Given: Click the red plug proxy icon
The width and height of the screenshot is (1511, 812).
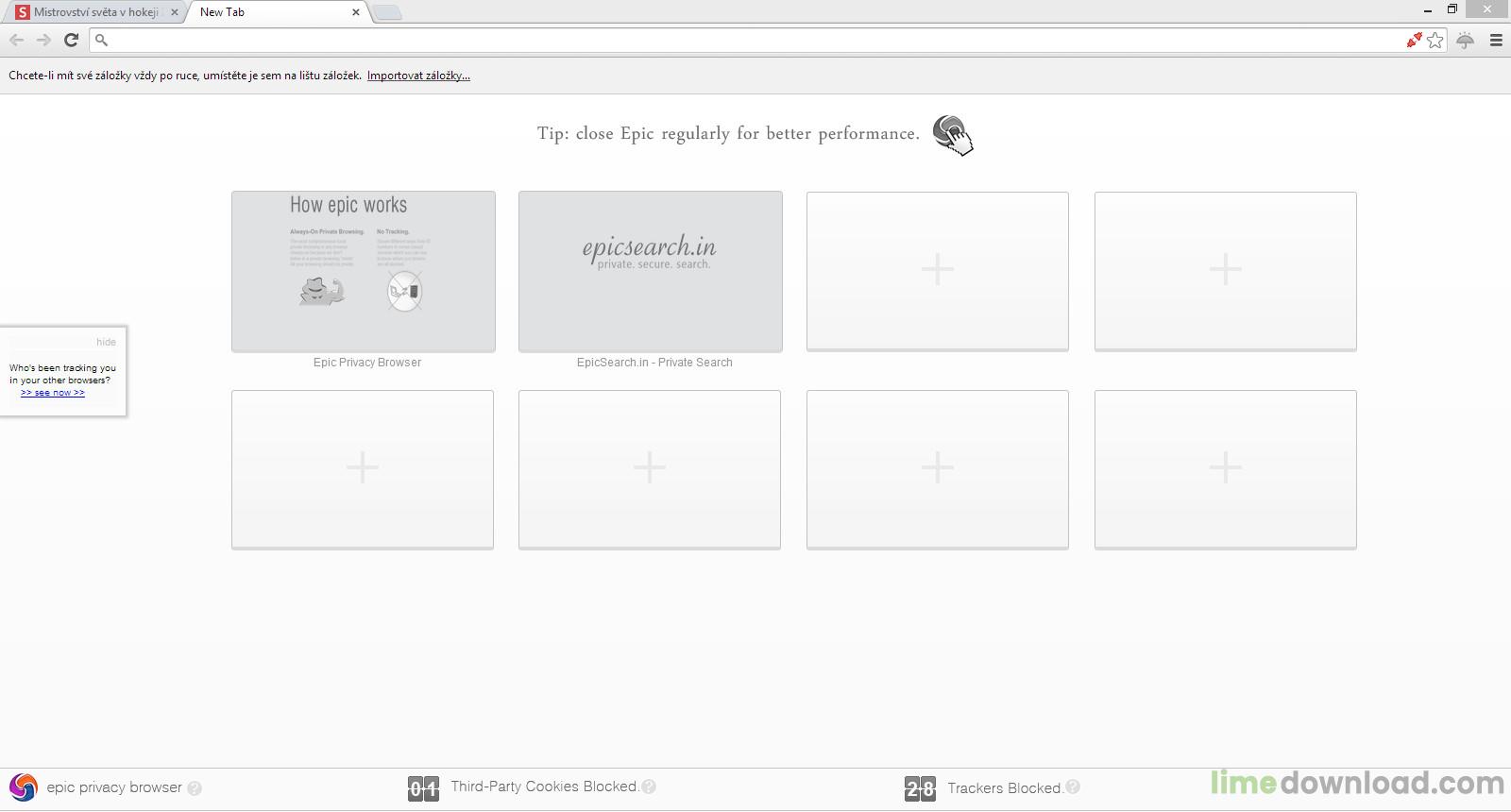Looking at the screenshot, I should [x=1414, y=40].
